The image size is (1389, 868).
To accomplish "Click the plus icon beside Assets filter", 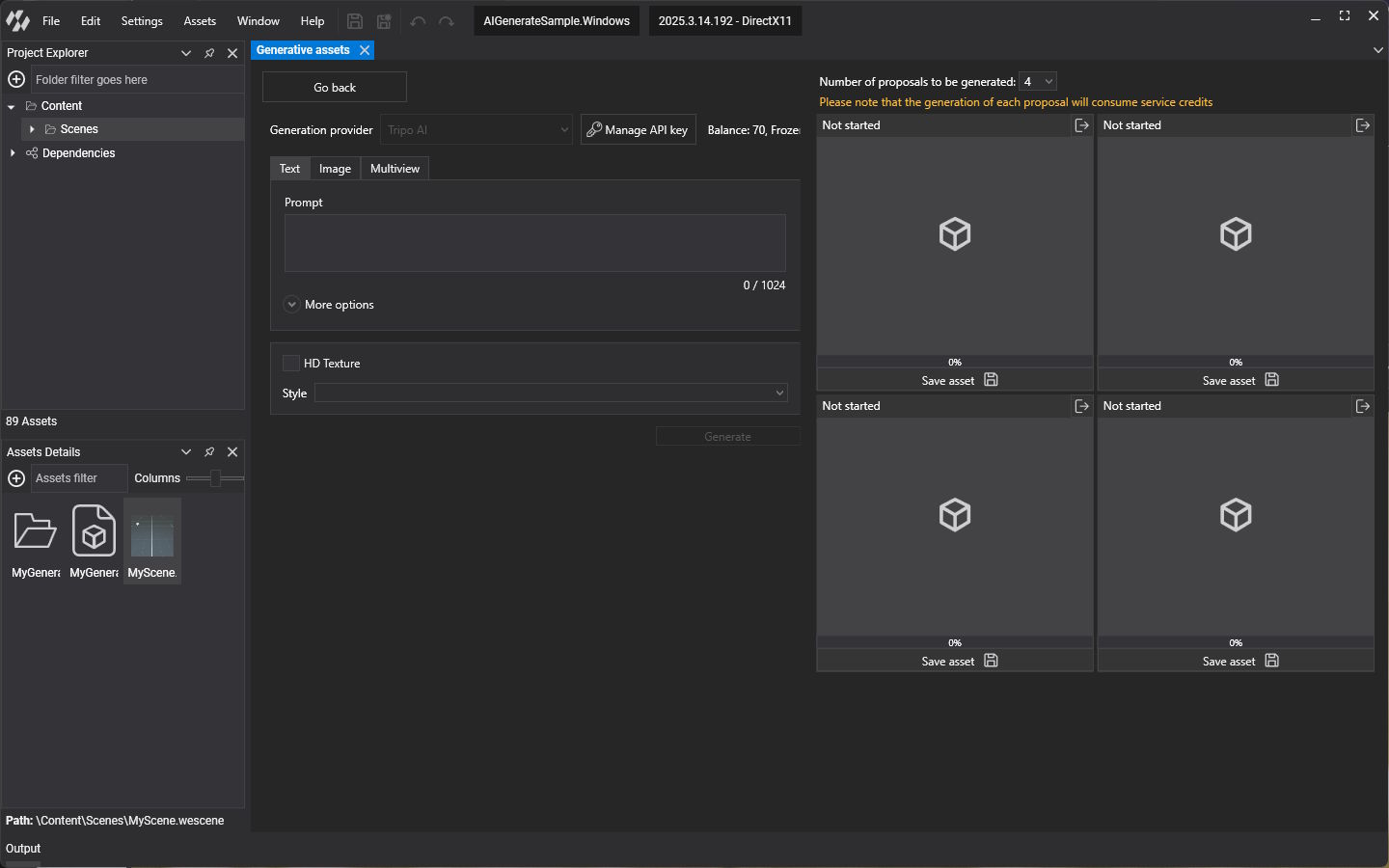I will 16,478.
